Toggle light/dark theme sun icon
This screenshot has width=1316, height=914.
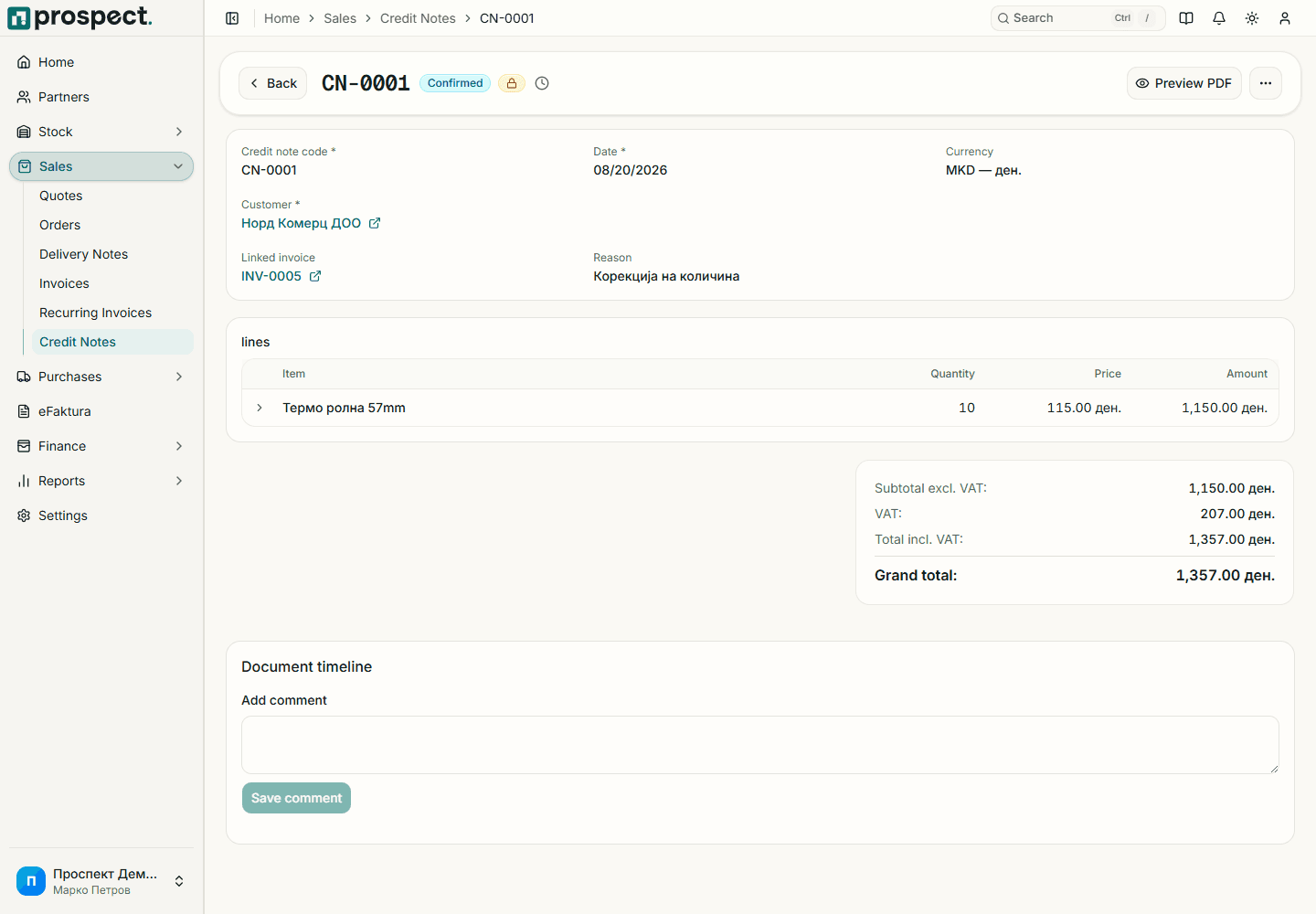(1252, 18)
